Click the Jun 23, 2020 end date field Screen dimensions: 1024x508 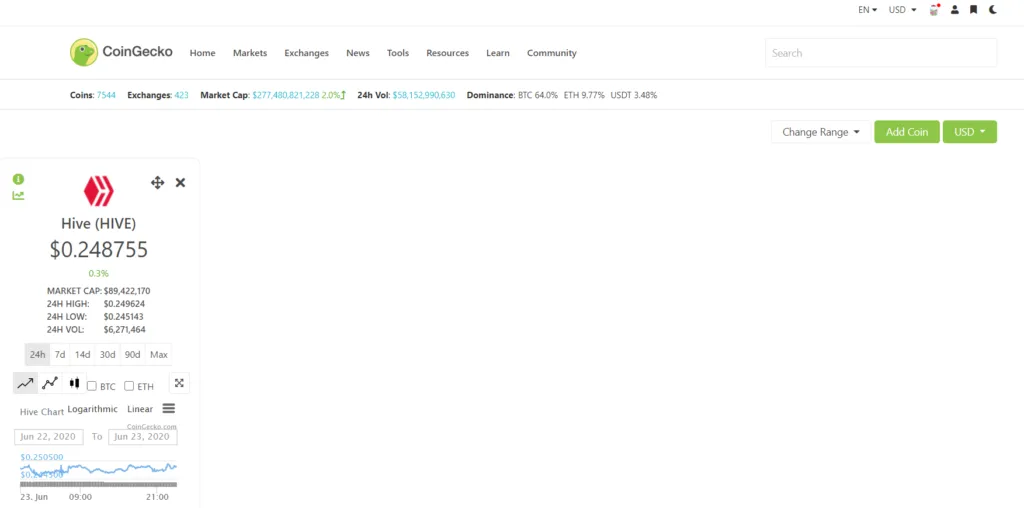pos(143,437)
